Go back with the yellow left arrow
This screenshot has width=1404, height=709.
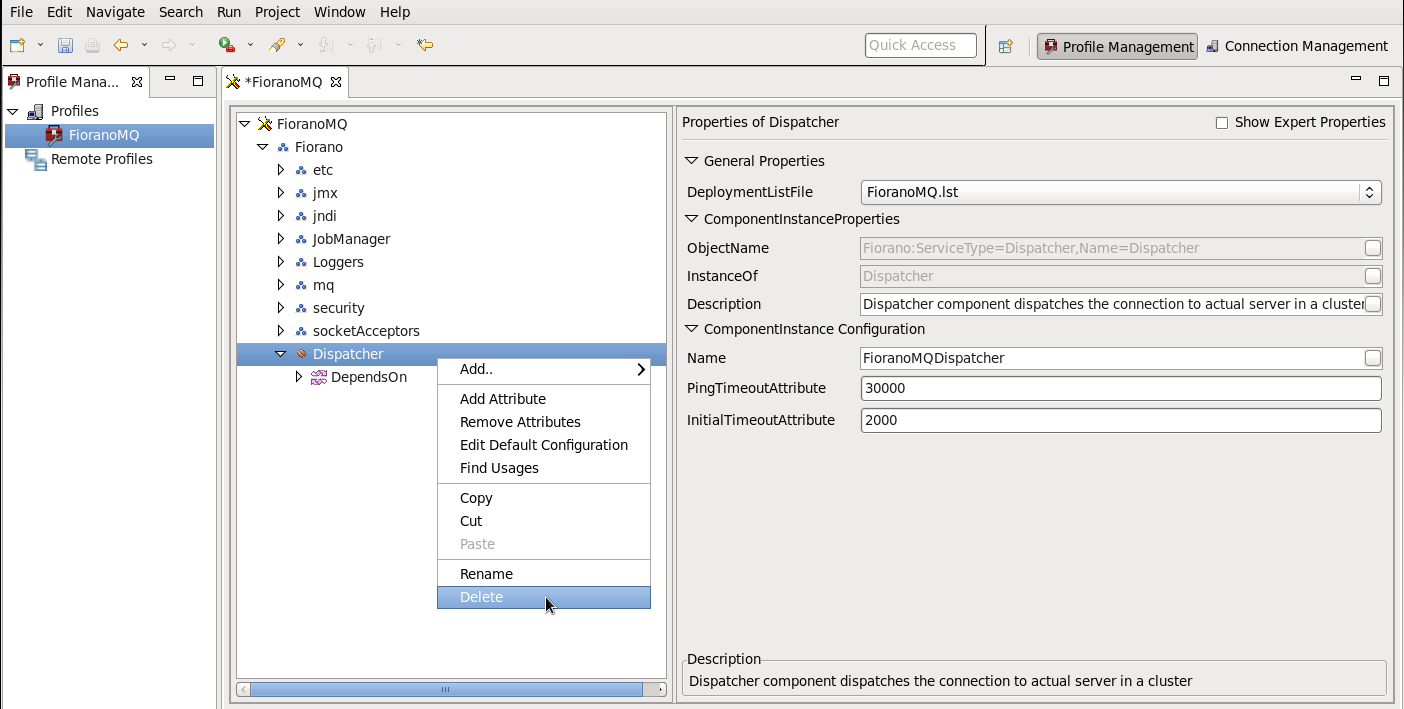[121, 45]
